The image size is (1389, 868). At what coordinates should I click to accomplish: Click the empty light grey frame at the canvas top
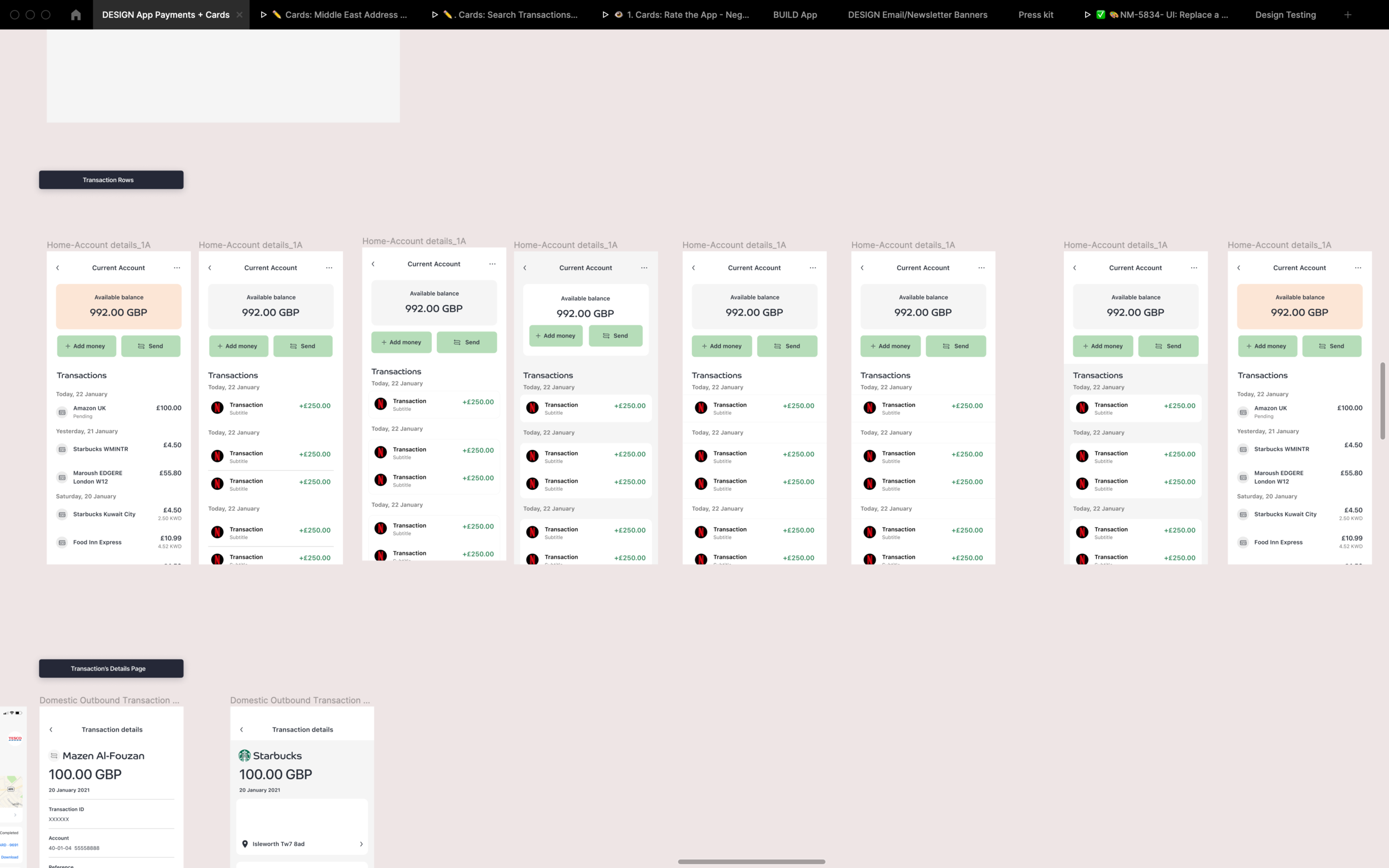(223, 76)
